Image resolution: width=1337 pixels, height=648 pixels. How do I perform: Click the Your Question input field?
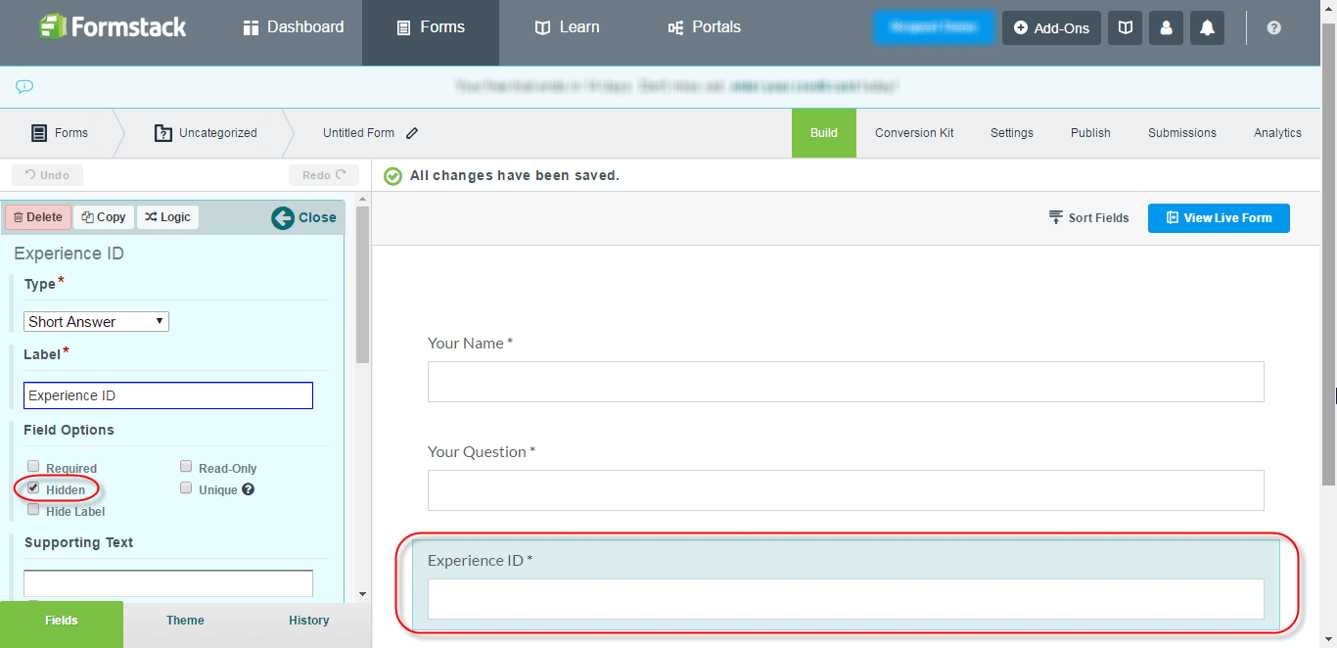pyautogui.click(x=846, y=490)
